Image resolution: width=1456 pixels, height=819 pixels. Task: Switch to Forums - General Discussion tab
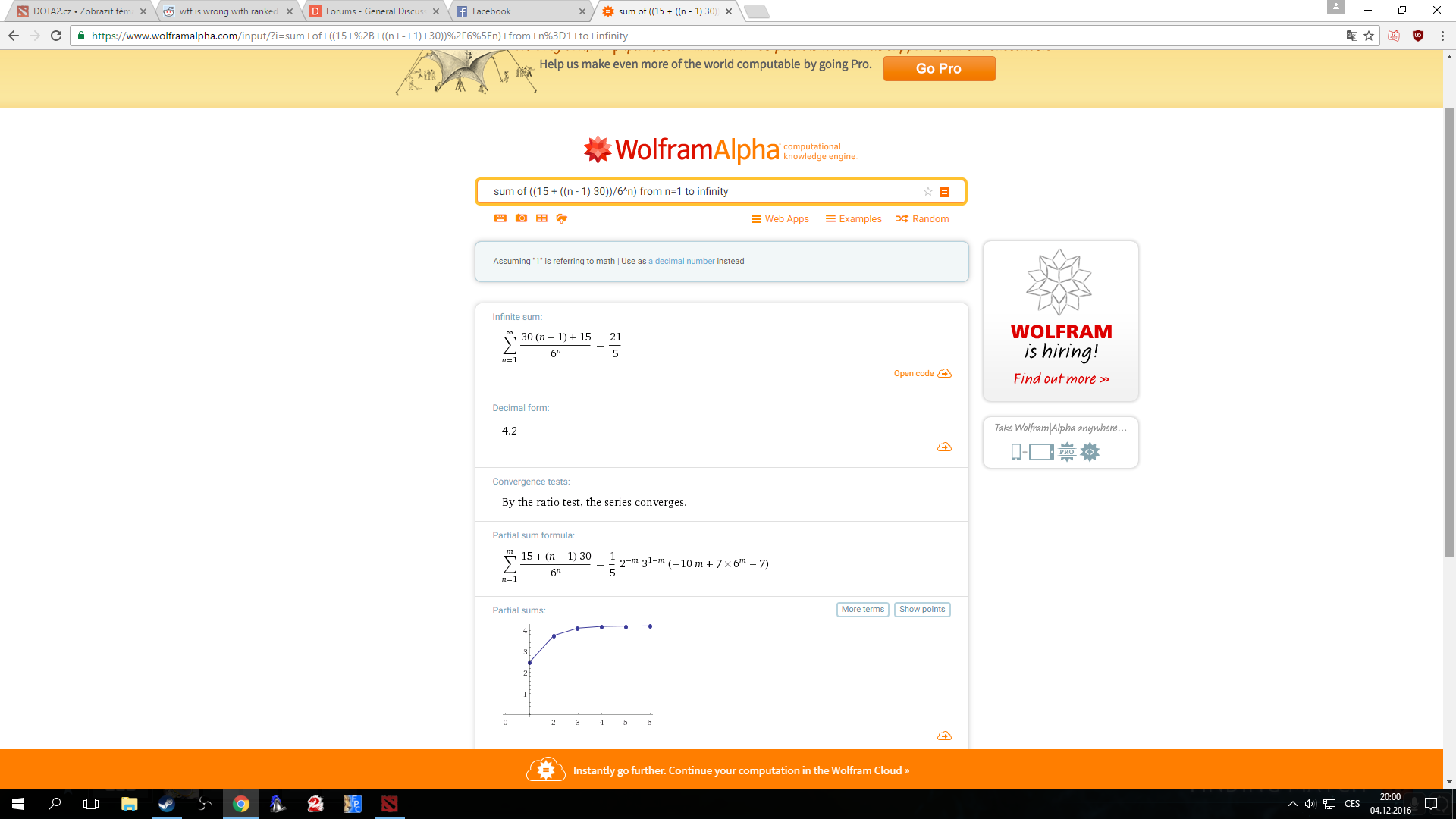pyautogui.click(x=375, y=11)
